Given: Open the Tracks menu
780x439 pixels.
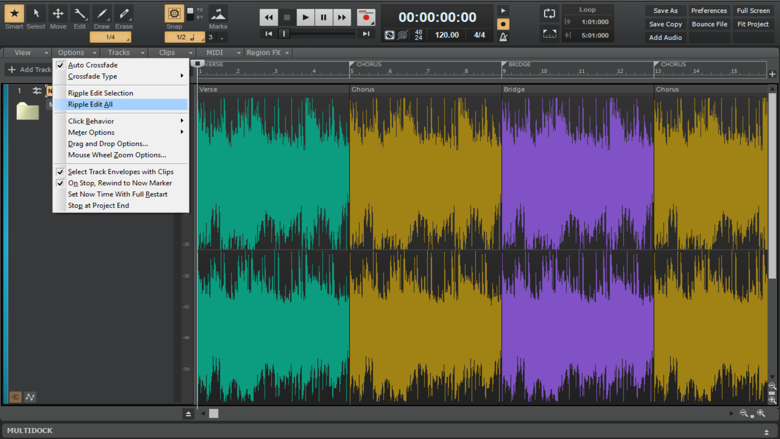Looking at the screenshot, I should click(x=121, y=52).
